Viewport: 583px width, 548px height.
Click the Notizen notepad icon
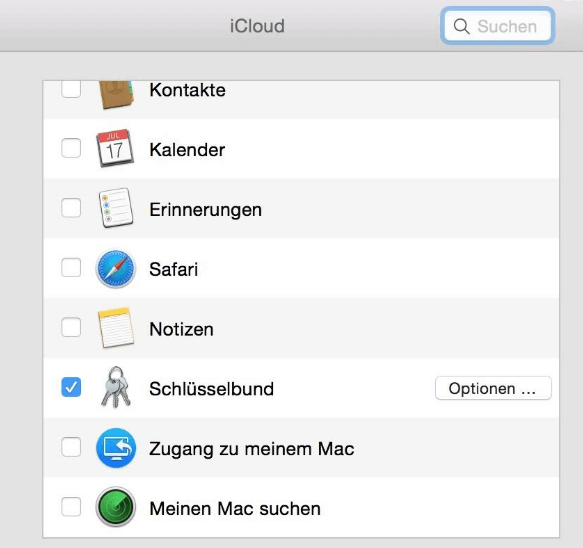(x=116, y=328)
